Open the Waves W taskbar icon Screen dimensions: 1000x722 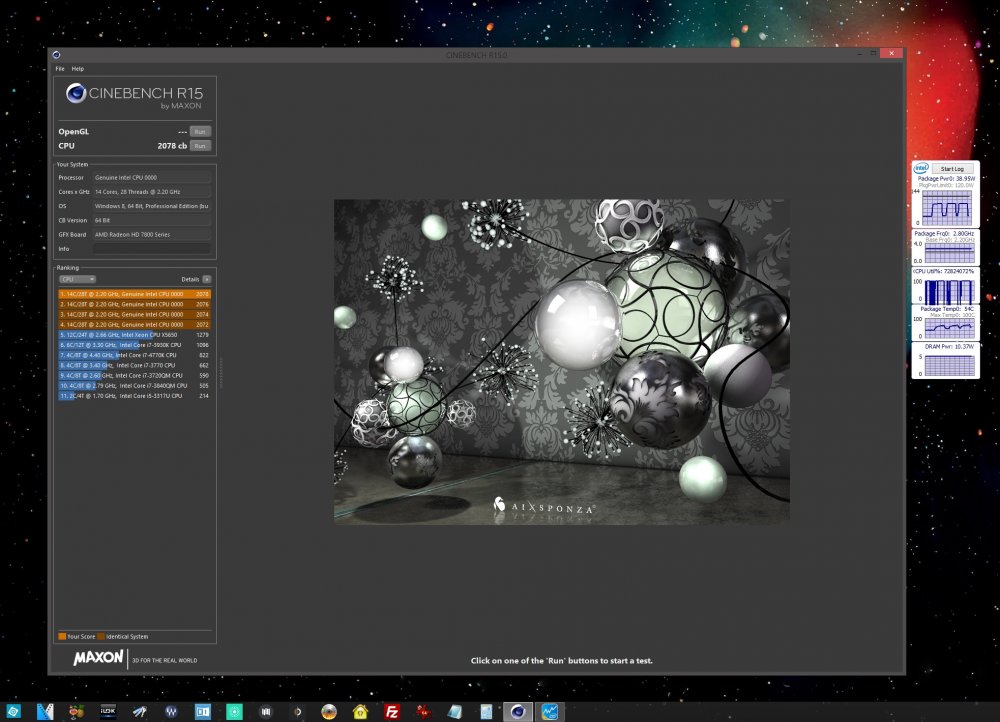pyautogui.click(x=171, y=711)
